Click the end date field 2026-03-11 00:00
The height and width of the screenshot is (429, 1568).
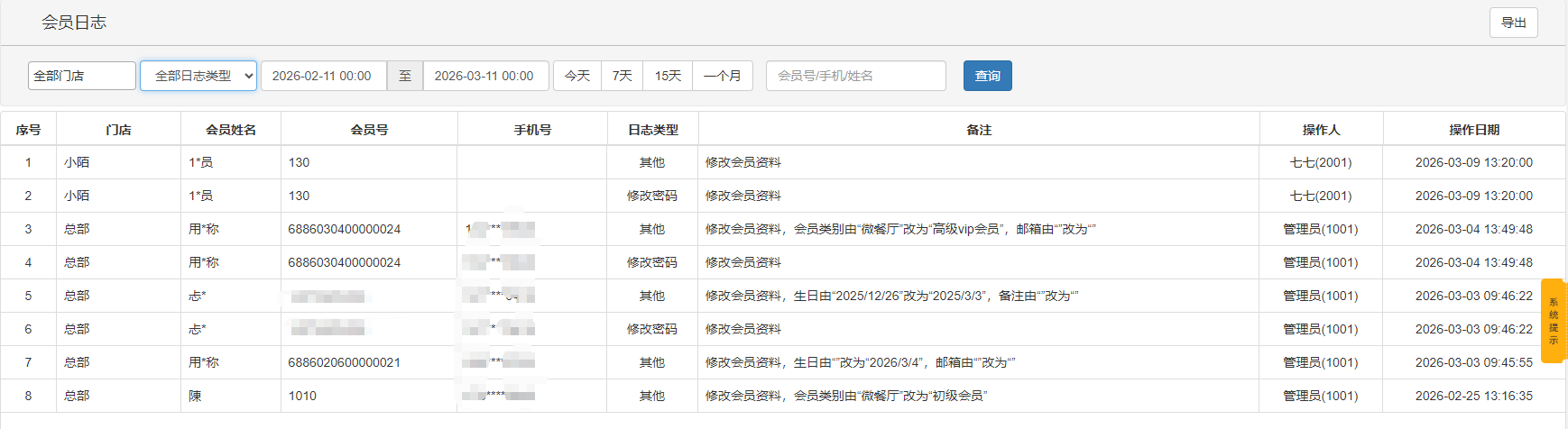pos(484,76)
